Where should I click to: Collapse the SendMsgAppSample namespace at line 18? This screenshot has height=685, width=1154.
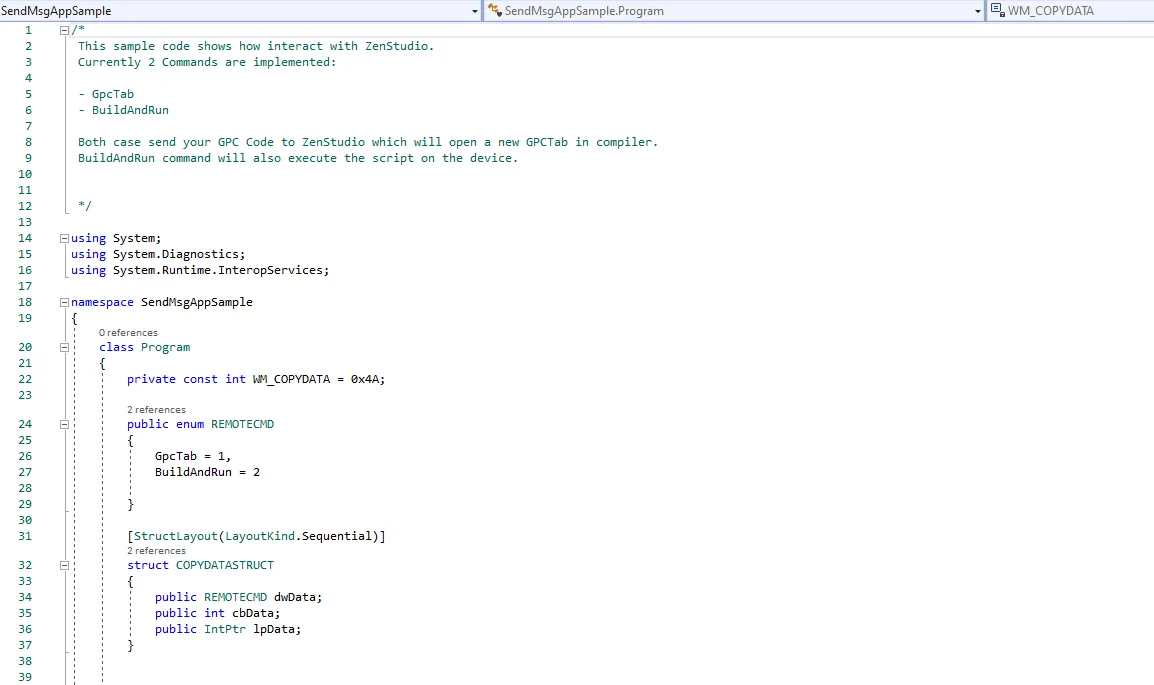(x=63, y=302)
